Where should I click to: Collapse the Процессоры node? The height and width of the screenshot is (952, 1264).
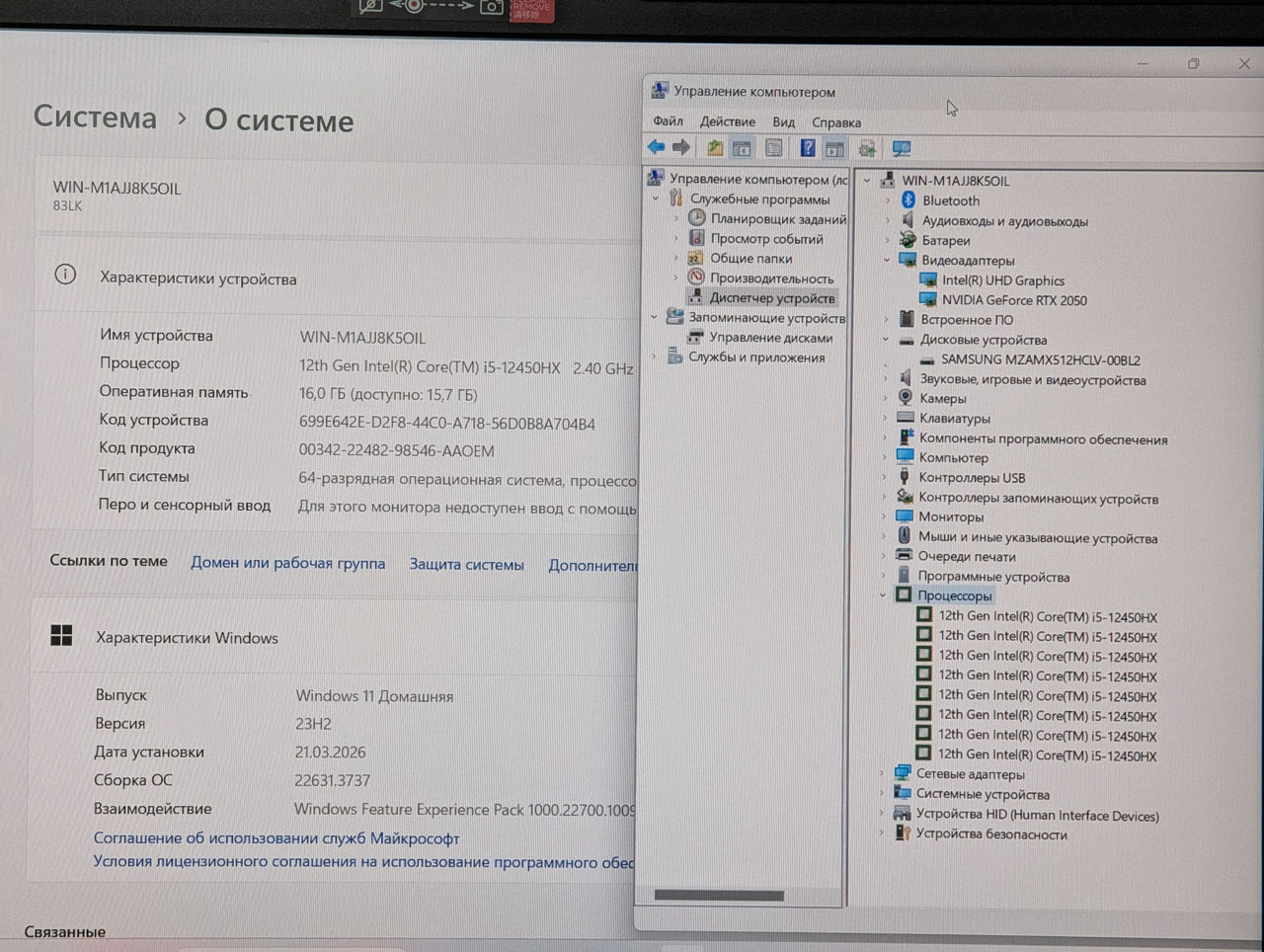pyautogui.click(x=884, y=595)
